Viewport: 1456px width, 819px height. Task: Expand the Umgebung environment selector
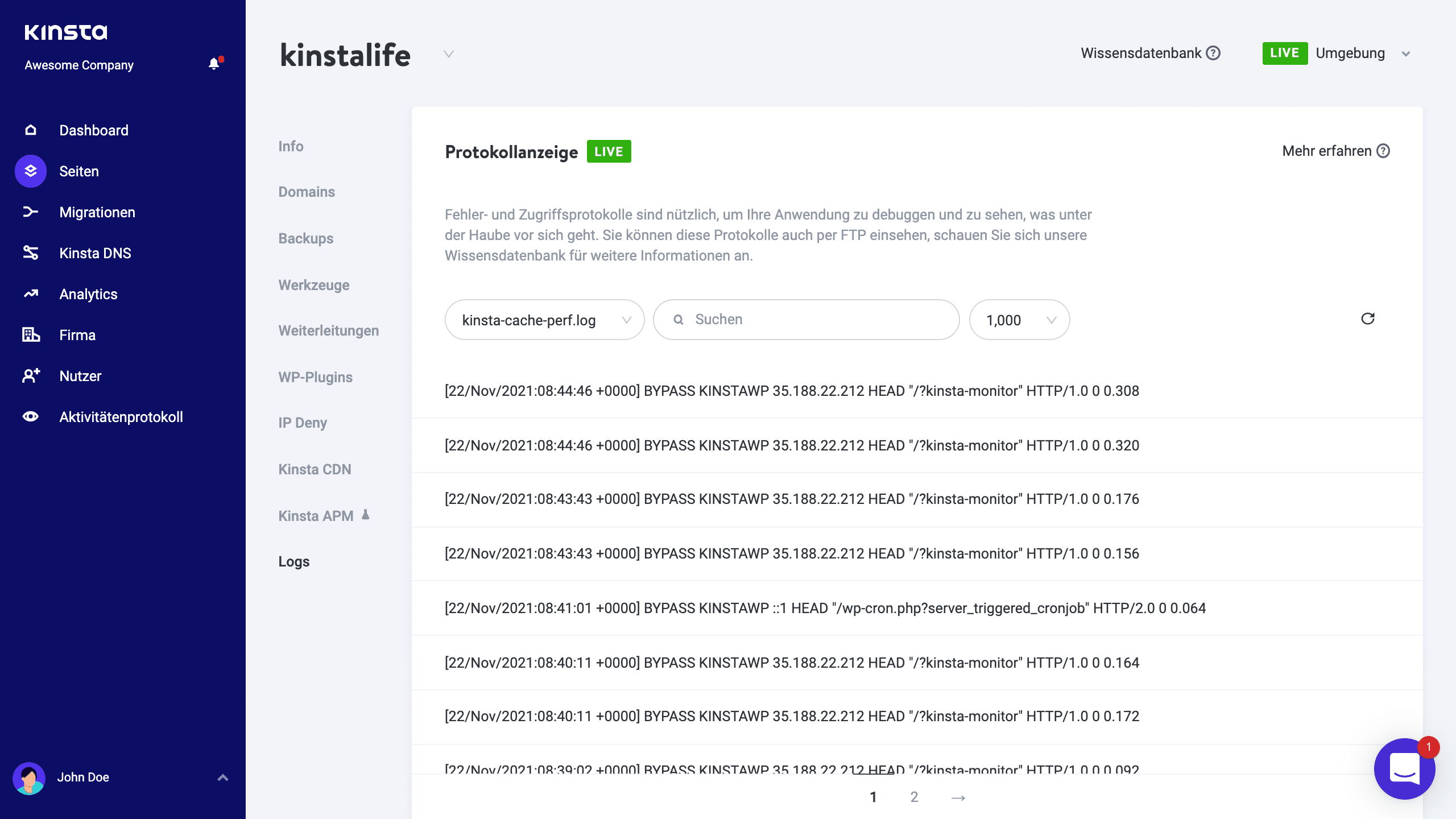[1406, 53]
